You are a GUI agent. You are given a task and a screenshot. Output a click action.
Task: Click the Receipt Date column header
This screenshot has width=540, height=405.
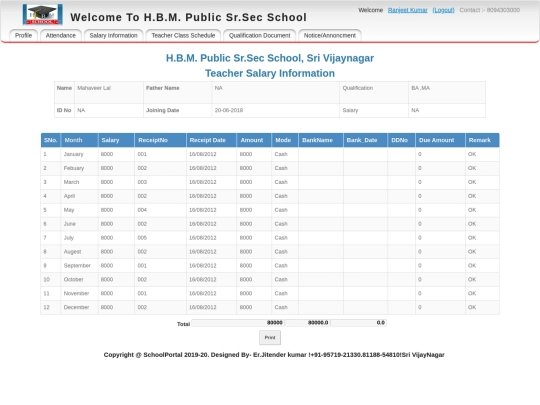(211, 140)
